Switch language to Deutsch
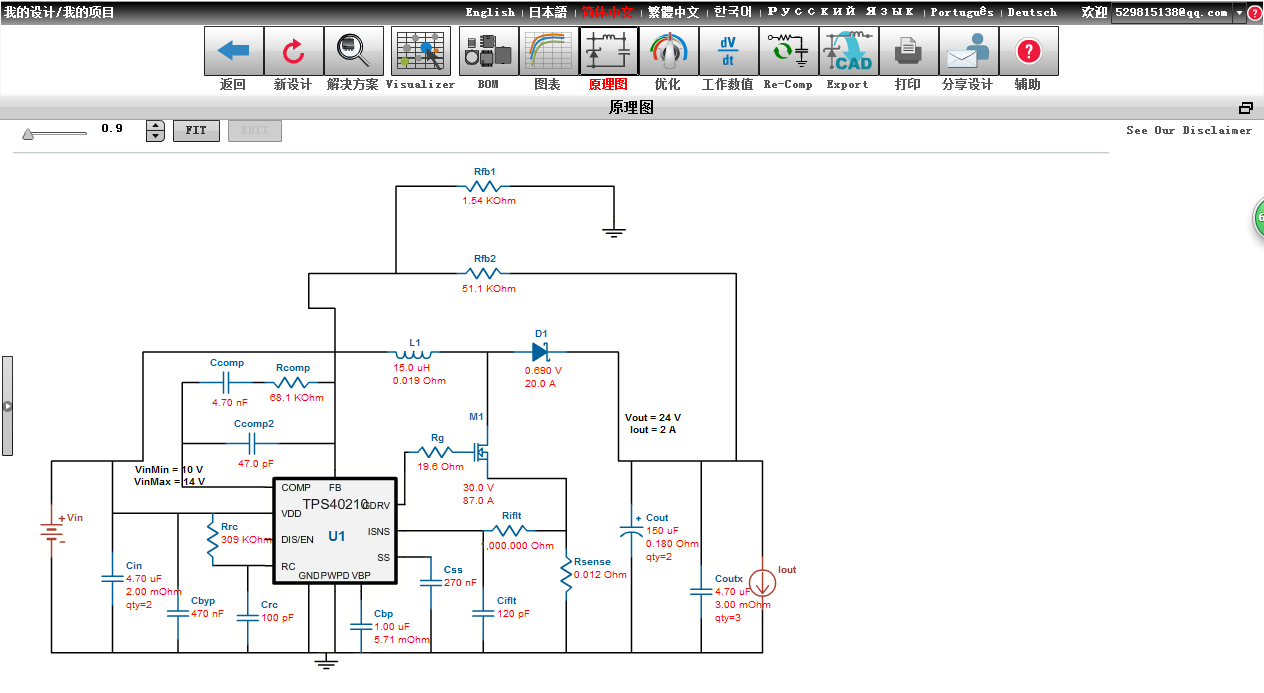Screen dimensions: 1264x693 [x=1032, y=12]
